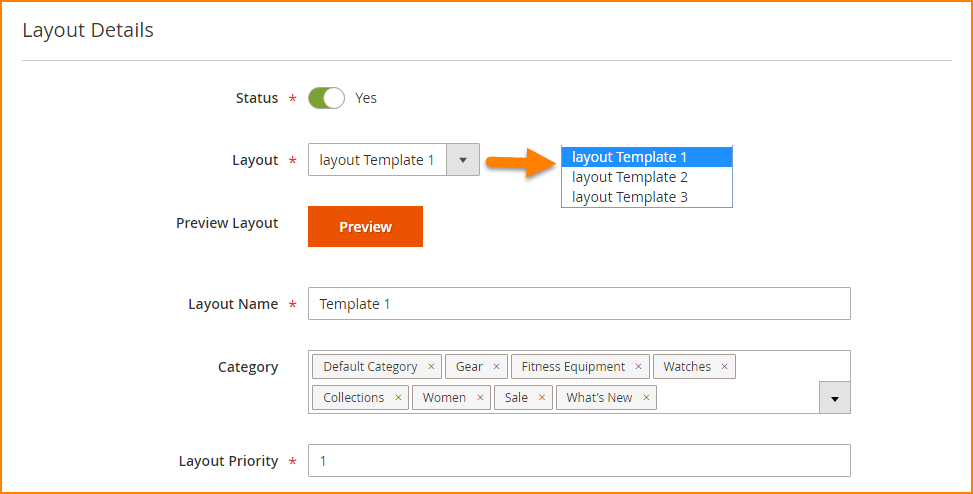
Task: Click the Default Category tag label
Action: pyautogui.click(x=370, y=367)
